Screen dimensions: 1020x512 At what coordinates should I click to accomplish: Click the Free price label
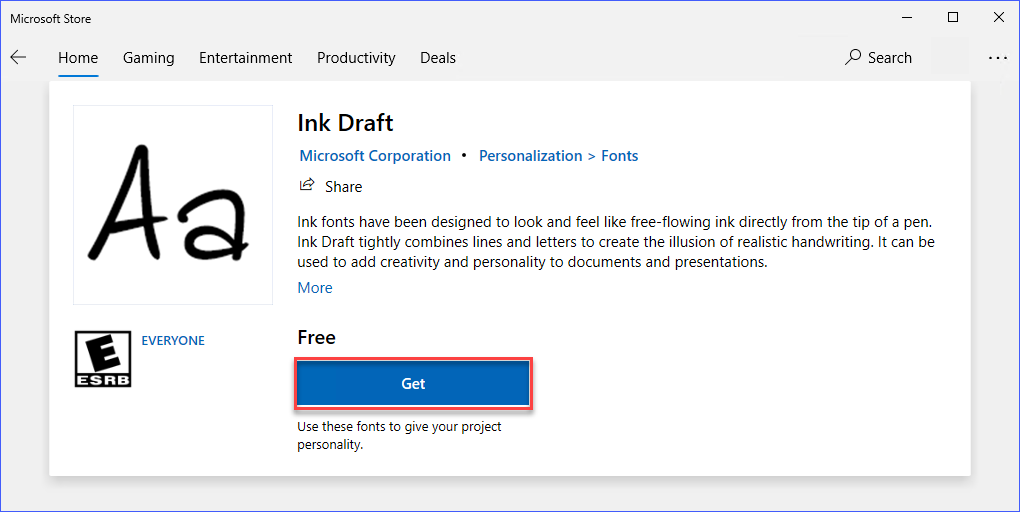tap(316, 337)
